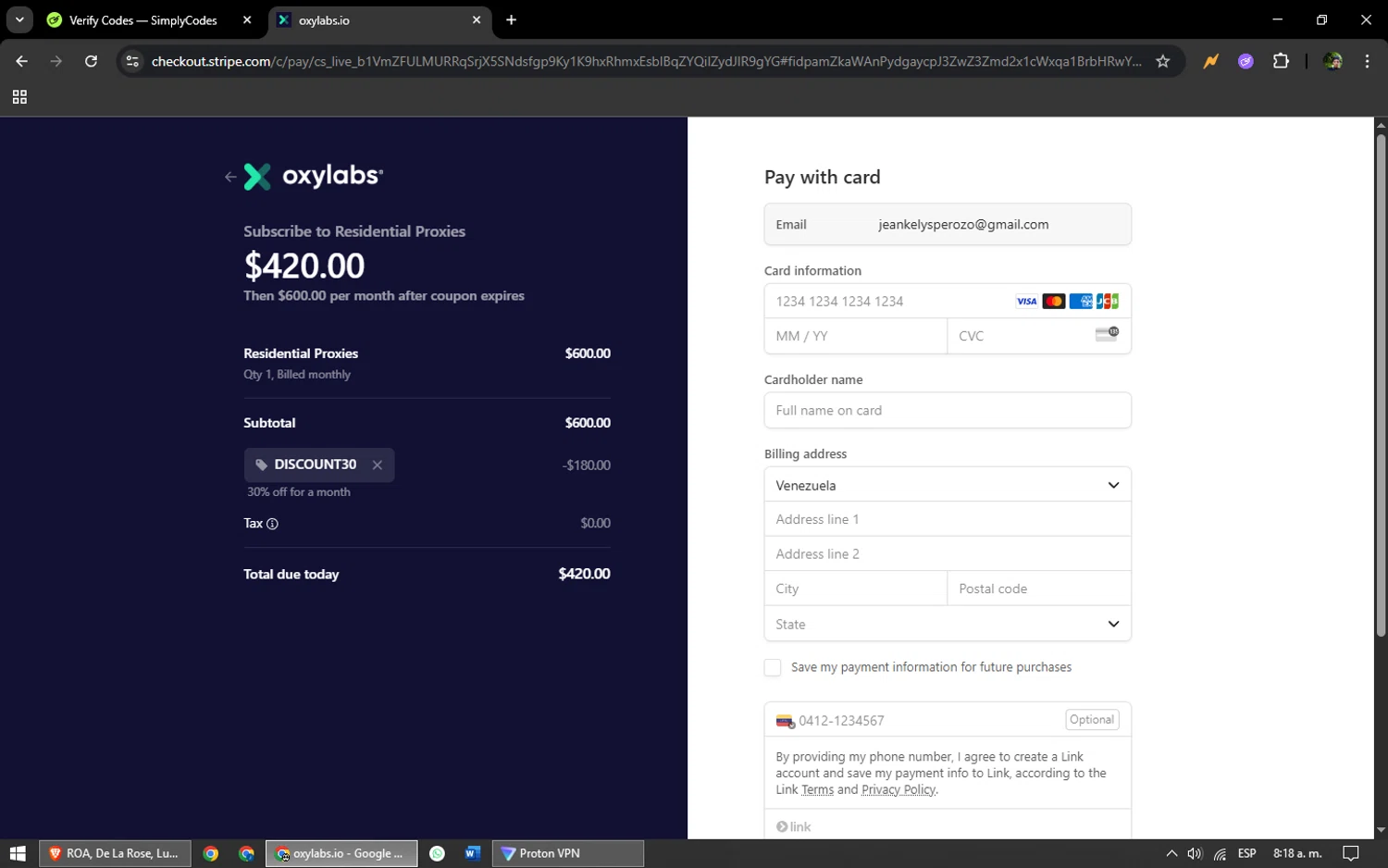Click the Address line 2 field
This screenshot has height=868, width=1388.
(948, 554)
